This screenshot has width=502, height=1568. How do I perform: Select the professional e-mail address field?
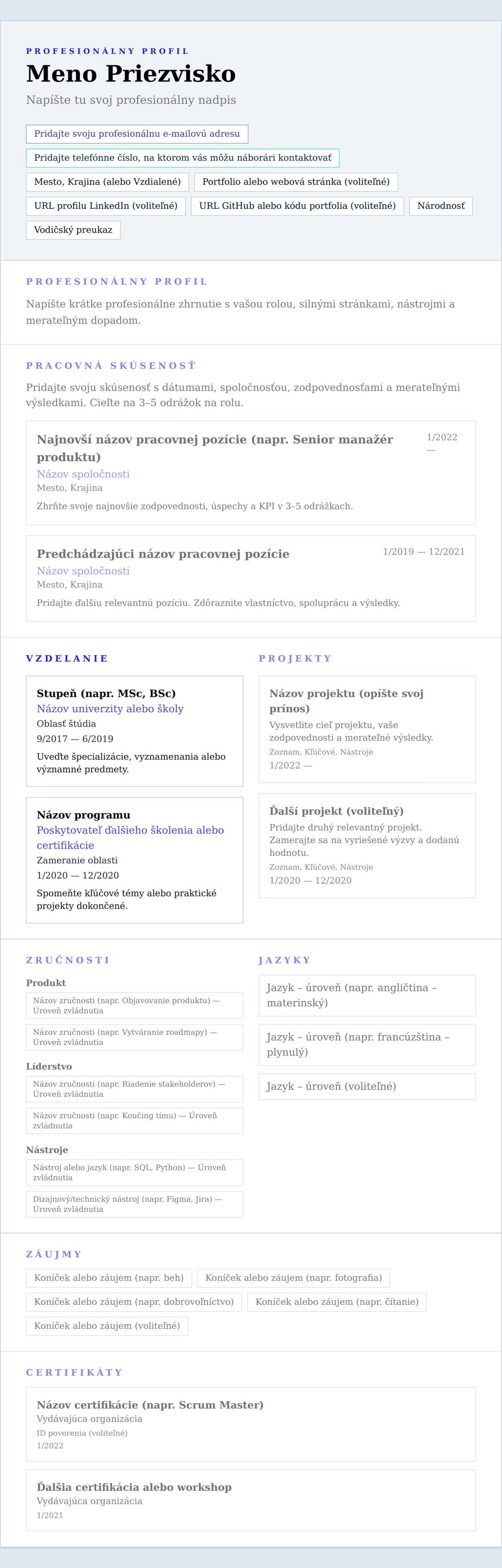click(137, 134)
